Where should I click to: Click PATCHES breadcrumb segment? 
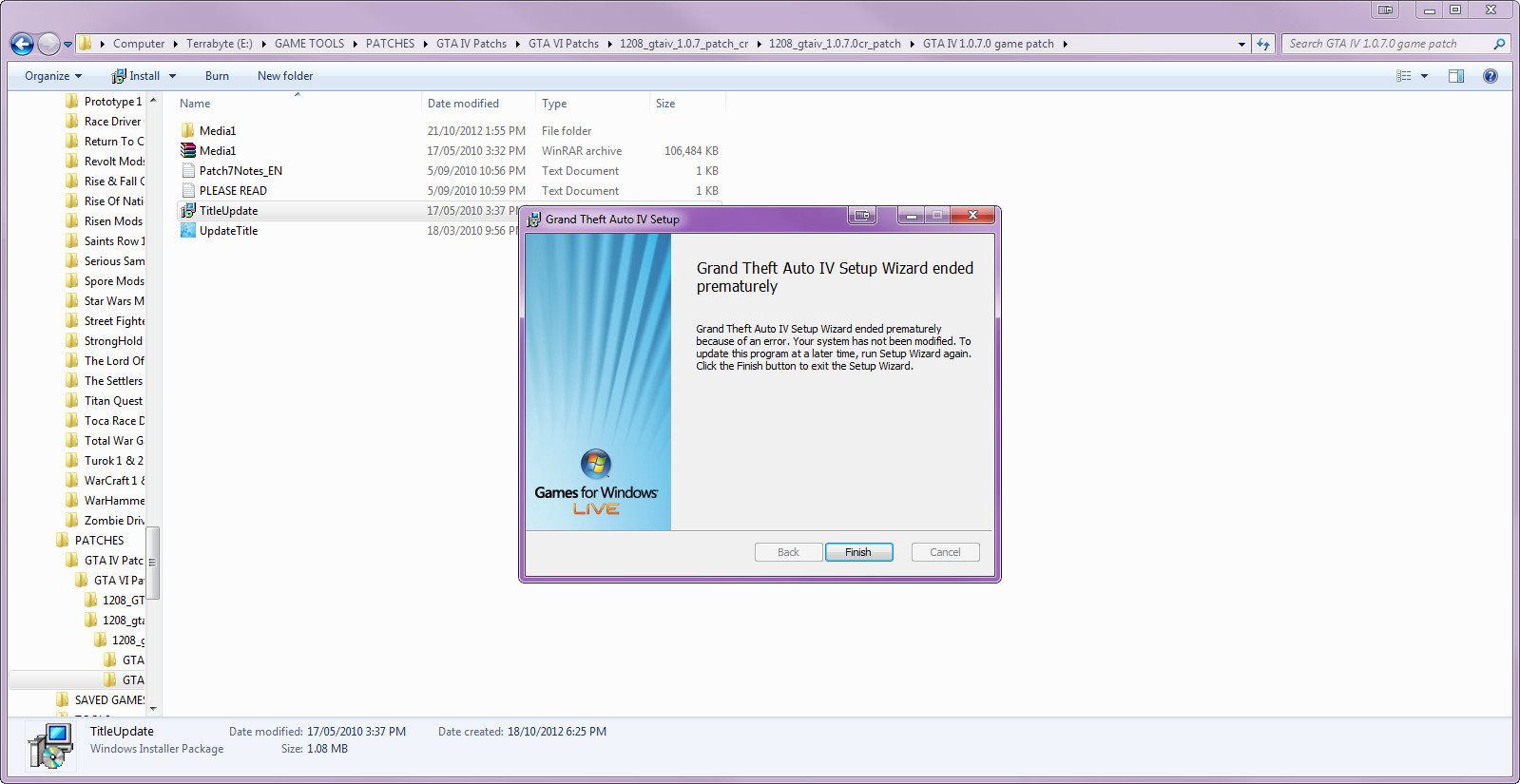390,44
